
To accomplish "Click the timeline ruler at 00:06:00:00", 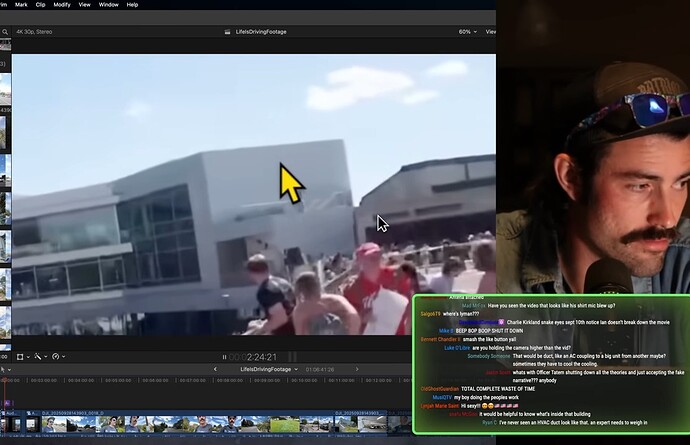I will pyautogui.click(x=152, y=380).
